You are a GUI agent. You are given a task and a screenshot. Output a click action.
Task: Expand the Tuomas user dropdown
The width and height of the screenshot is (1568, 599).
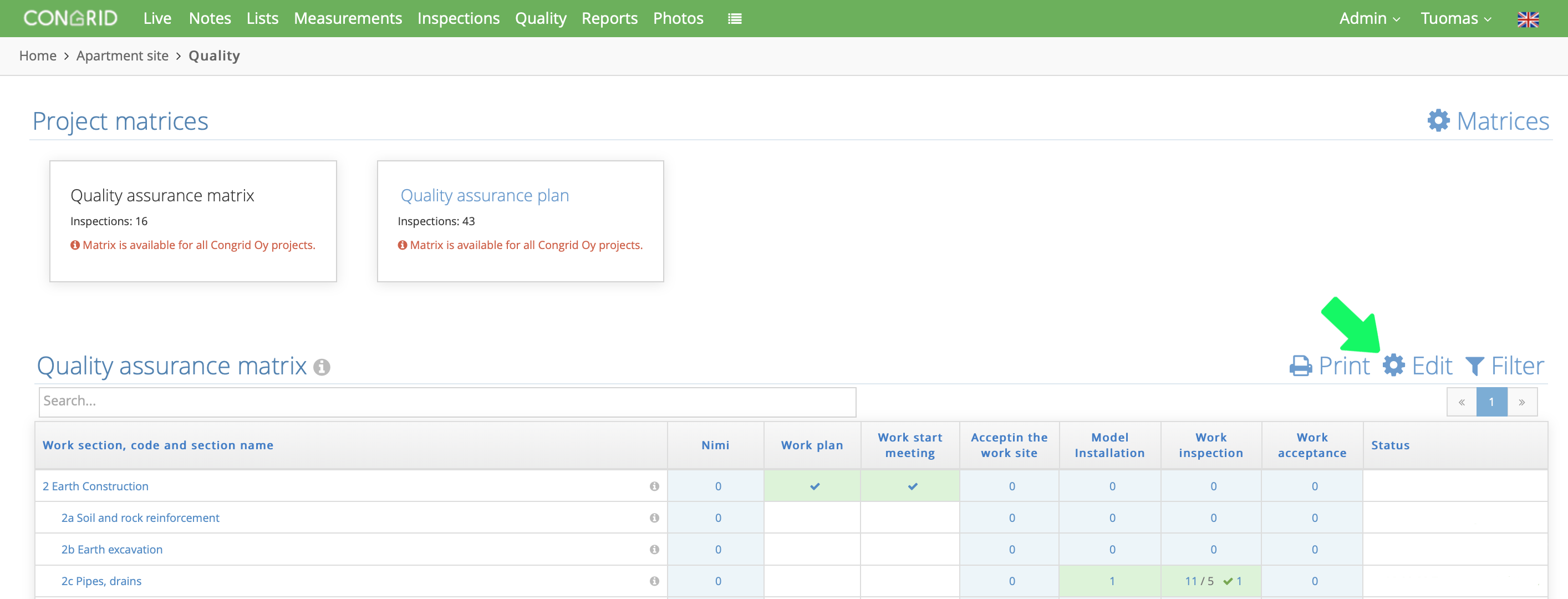click(1455, 18)
